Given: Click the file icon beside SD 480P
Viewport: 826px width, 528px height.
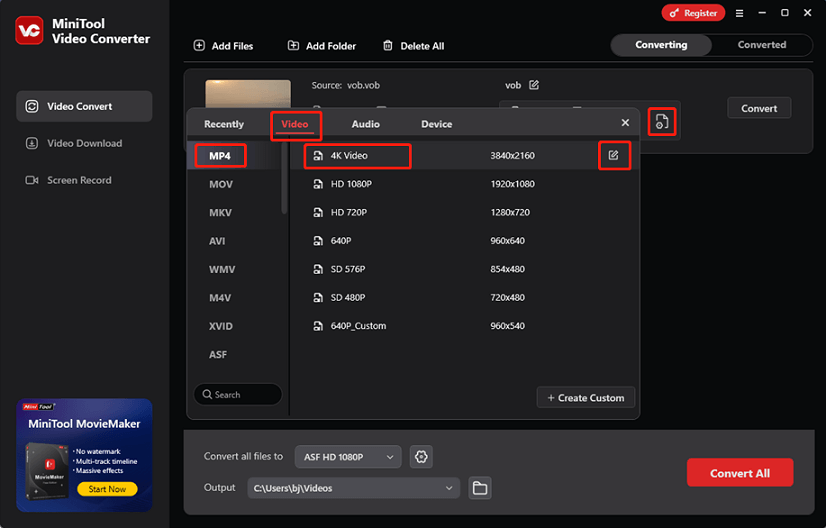Looking at the screenshot, I should click(318, 298).
